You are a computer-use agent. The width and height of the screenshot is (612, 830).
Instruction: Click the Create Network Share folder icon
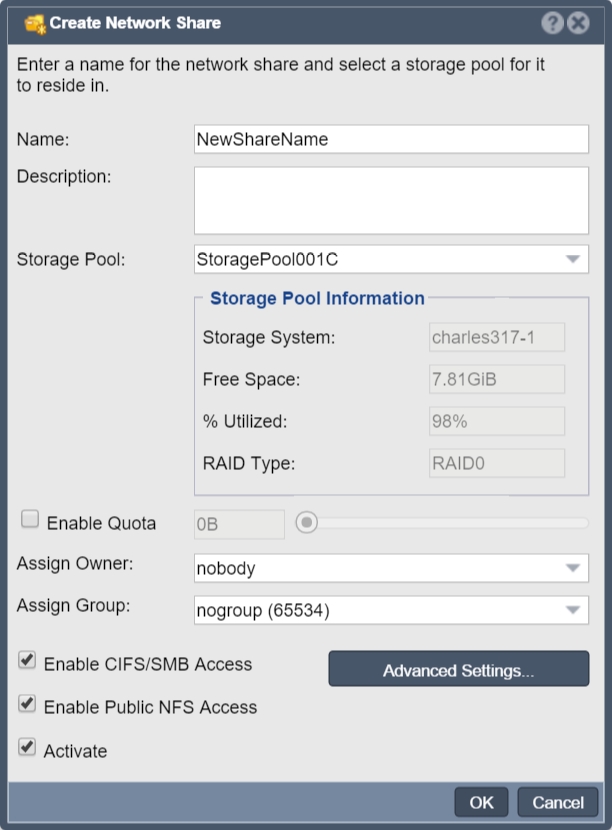click(x=35, y=24)
